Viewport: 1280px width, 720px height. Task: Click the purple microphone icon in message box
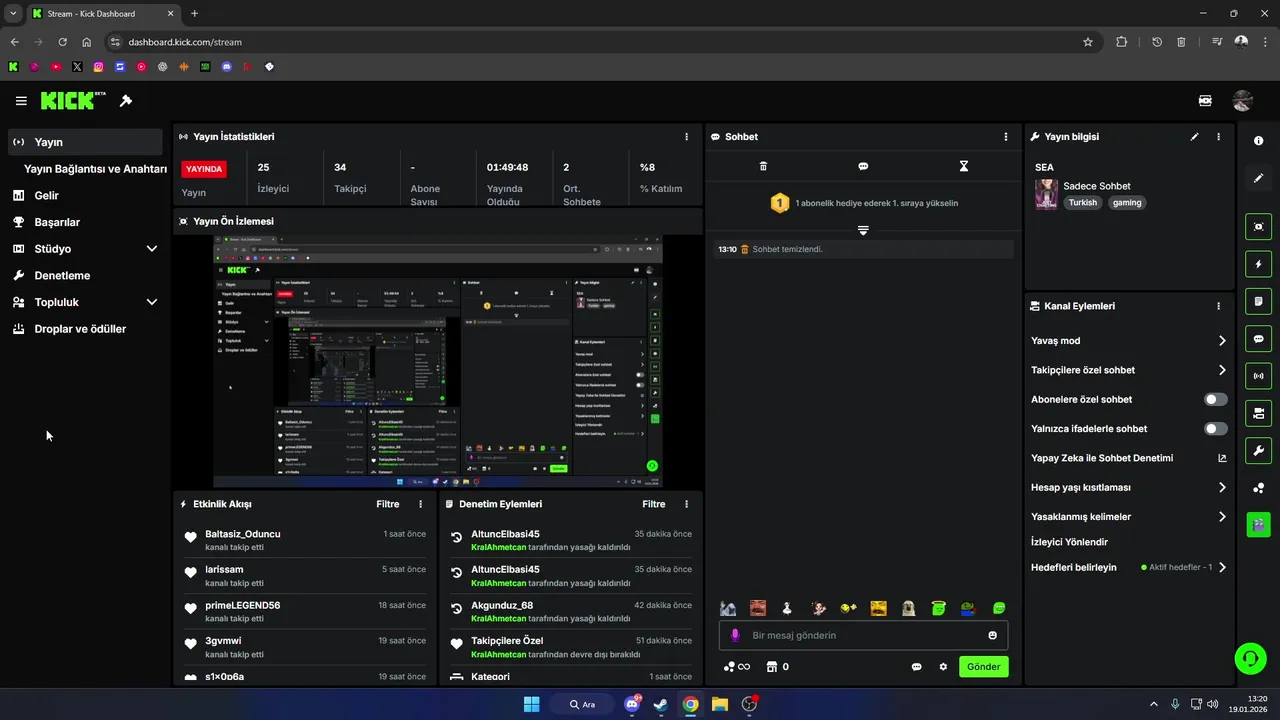point(736,635)
